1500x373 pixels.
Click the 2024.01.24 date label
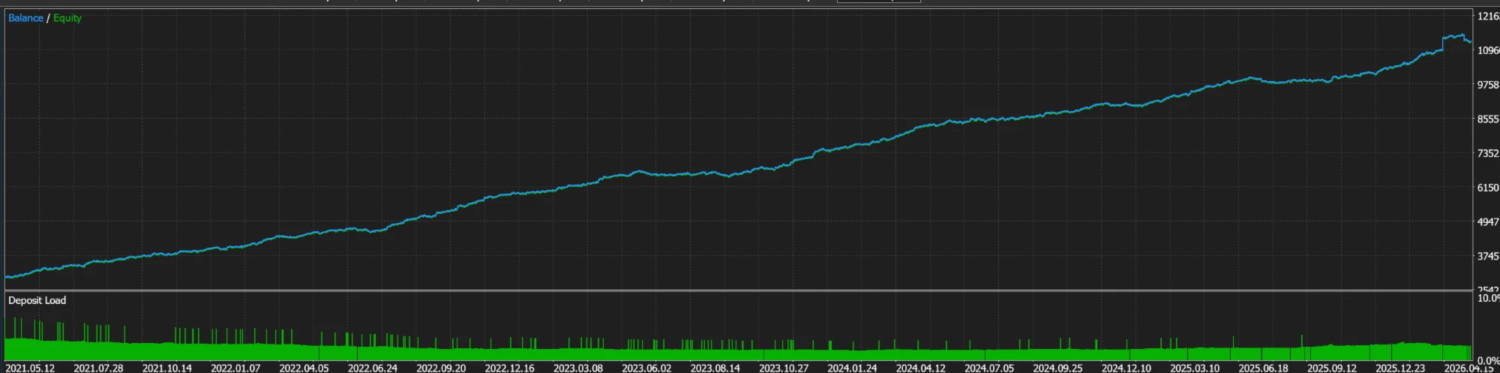tap(852, 367)
